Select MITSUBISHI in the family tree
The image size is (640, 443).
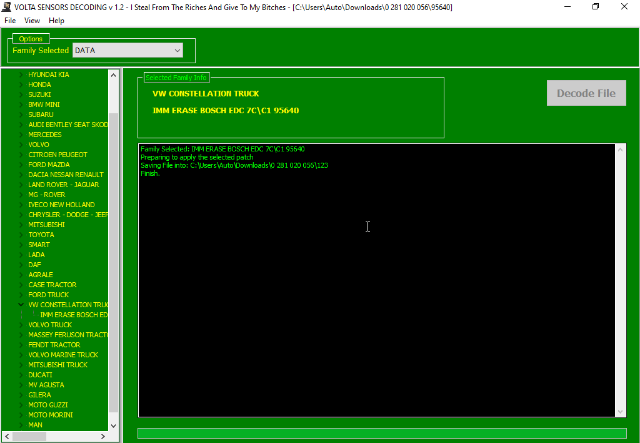(x=47, y=225)
